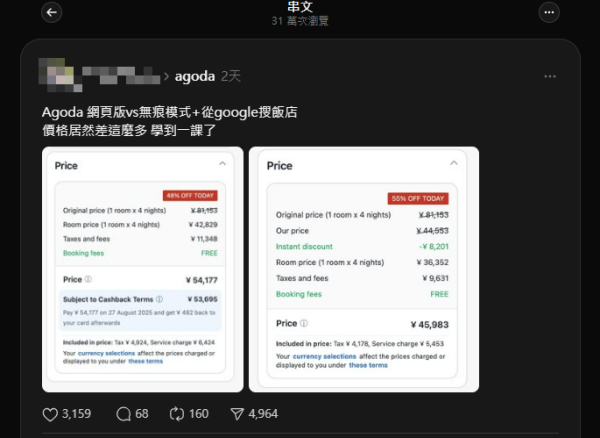The height and width of the screenshot is (438, 600).
Task: Click ¥42,829 room price in left image
Action: [203, 225]
